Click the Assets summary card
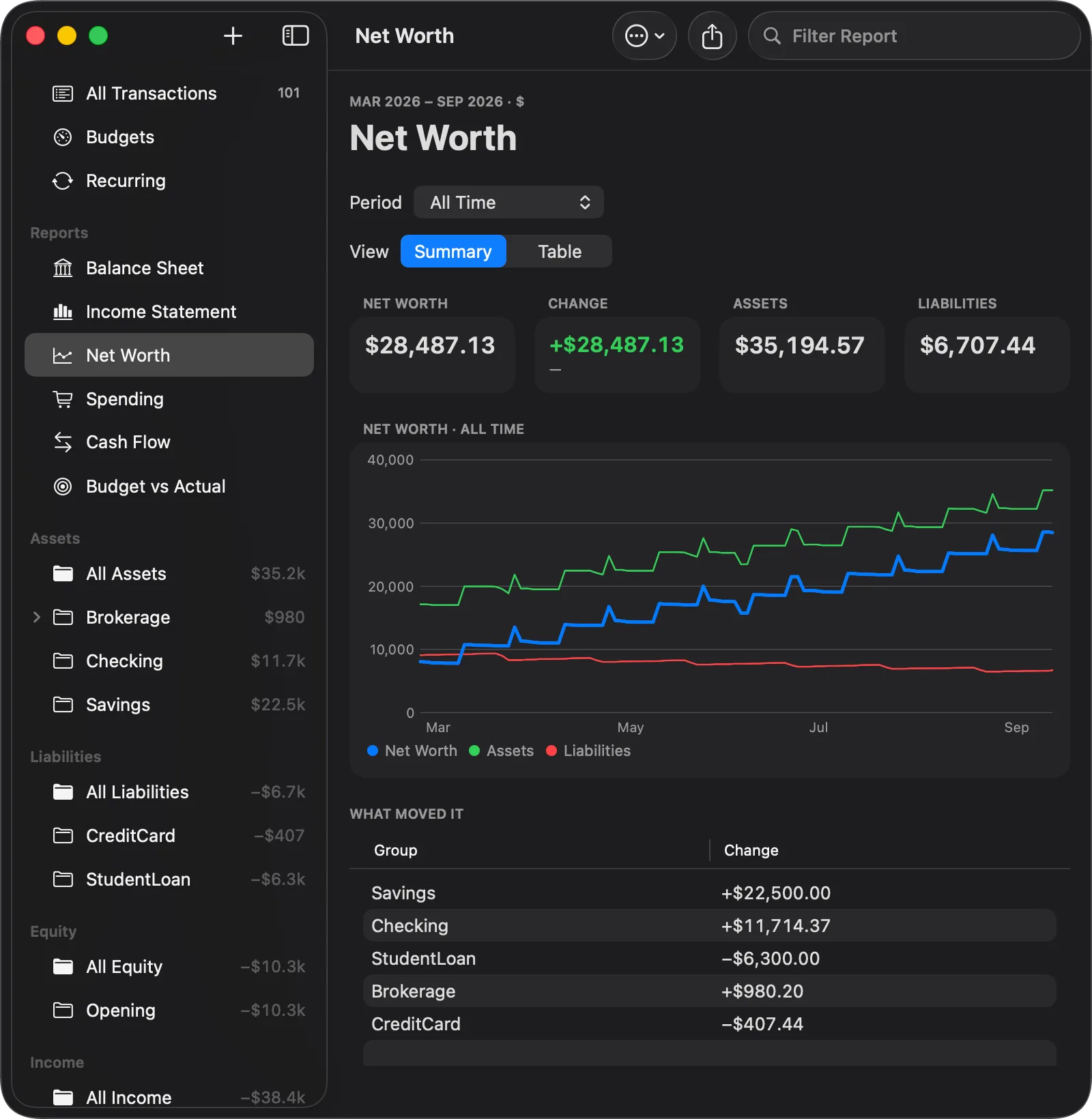 tap(802, 354)
